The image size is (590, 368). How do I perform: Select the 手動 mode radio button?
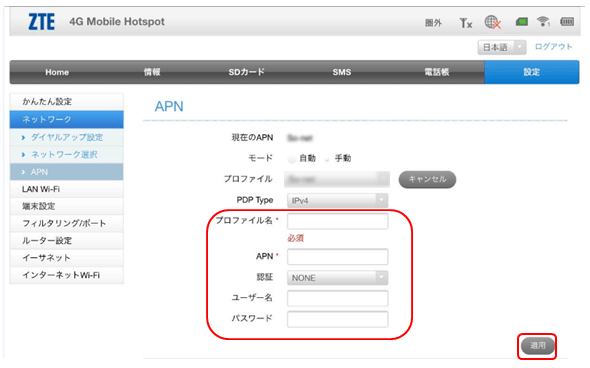(327, 159)
